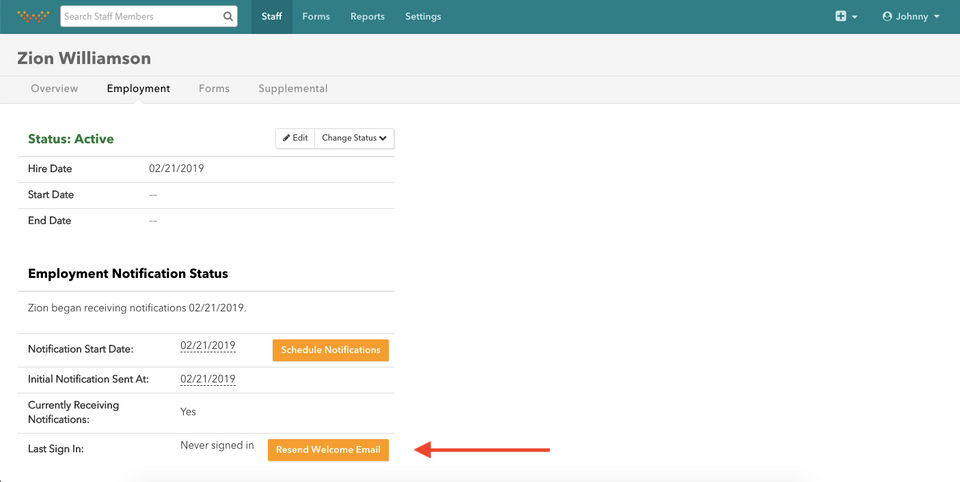The height and width of the screenshot is (482, 960).
Task: Edit the Initial Notification Sent At date
Action: pyautogui.click(x=208, y=379)
